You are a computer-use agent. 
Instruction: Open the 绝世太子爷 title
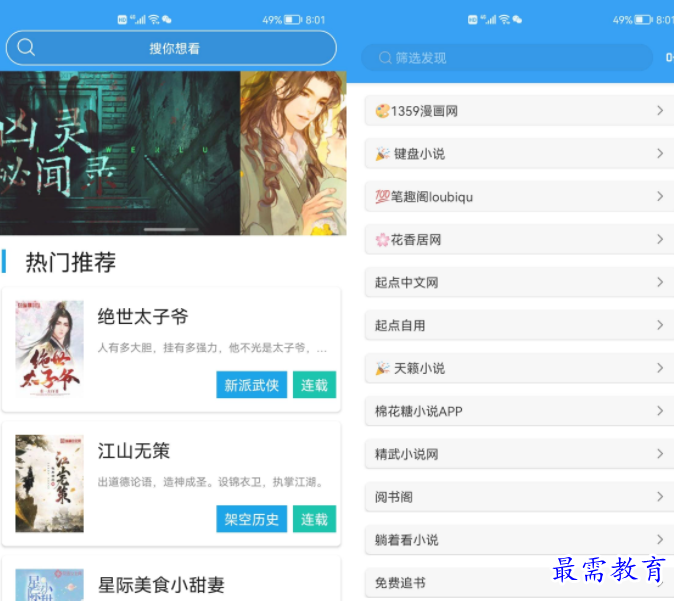click(x=143, y=317)
